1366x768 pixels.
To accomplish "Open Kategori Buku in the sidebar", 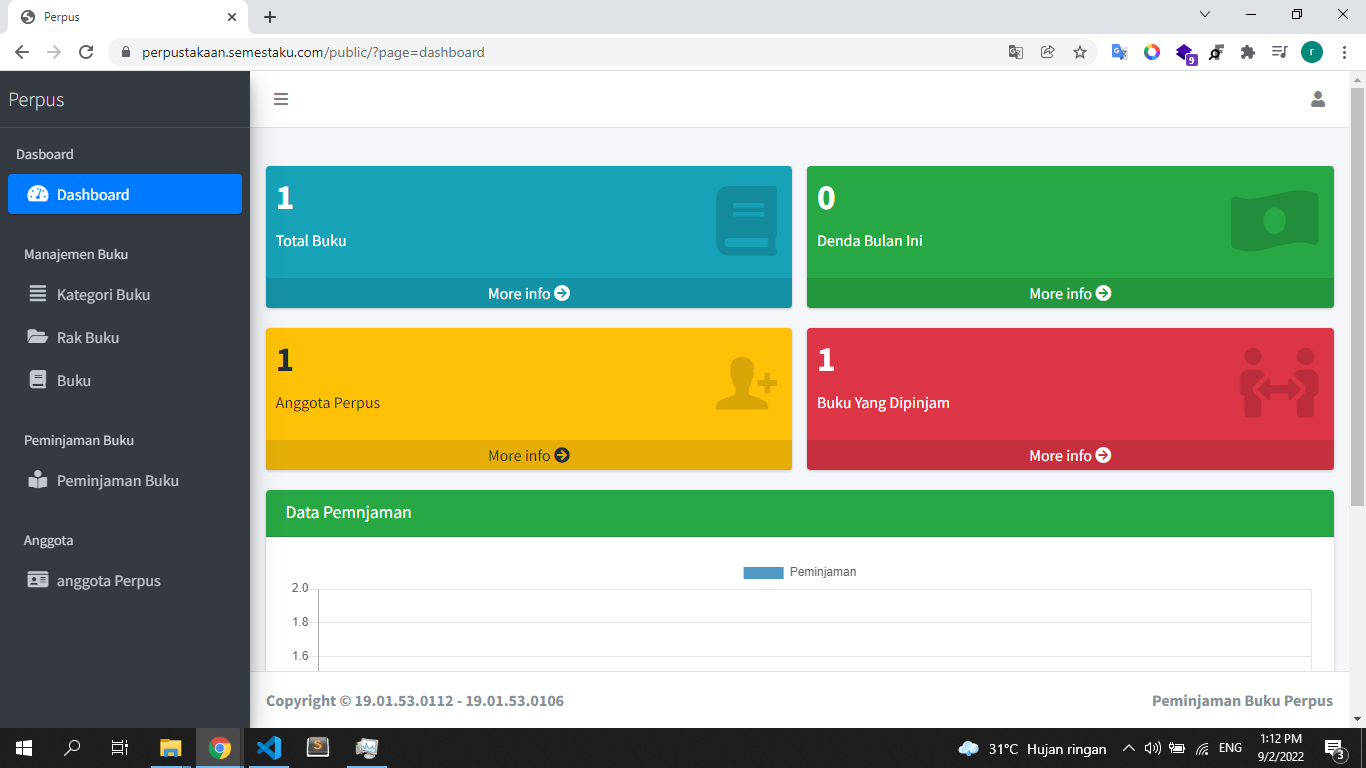I will click(x=103, y=295).
